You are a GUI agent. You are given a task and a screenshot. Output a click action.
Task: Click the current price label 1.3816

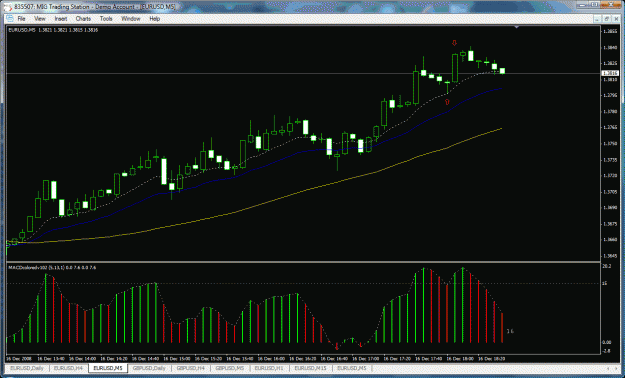(x=609, y=73)
